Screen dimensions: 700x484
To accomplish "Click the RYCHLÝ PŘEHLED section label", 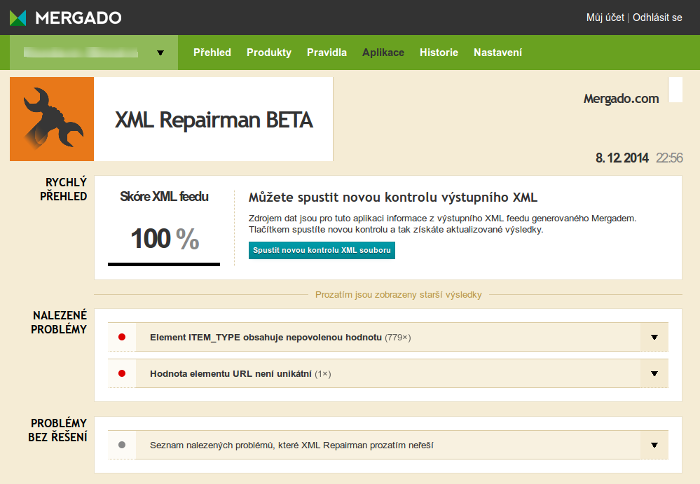I will point(63,189).
